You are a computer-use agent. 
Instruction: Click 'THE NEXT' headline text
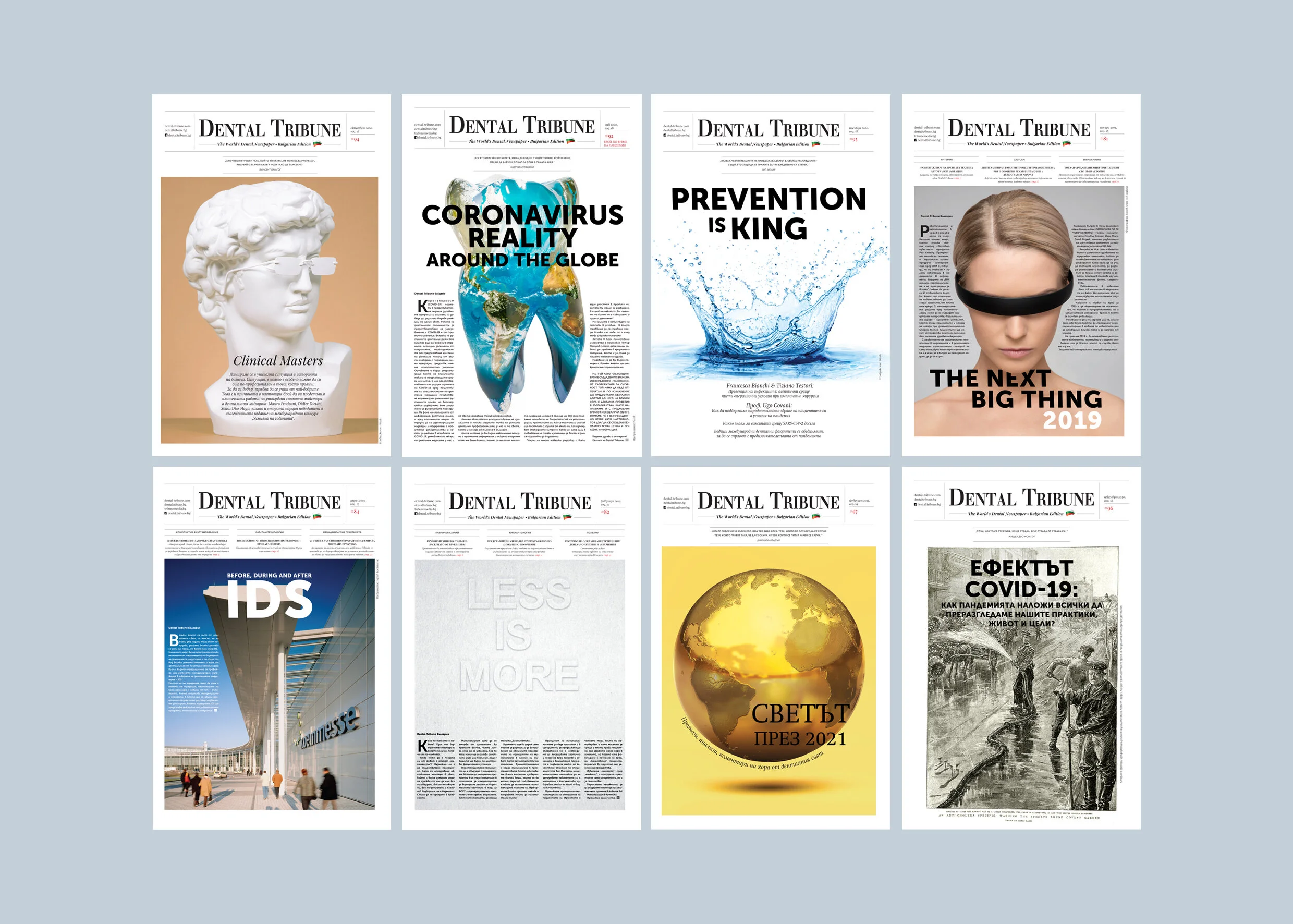990,379
